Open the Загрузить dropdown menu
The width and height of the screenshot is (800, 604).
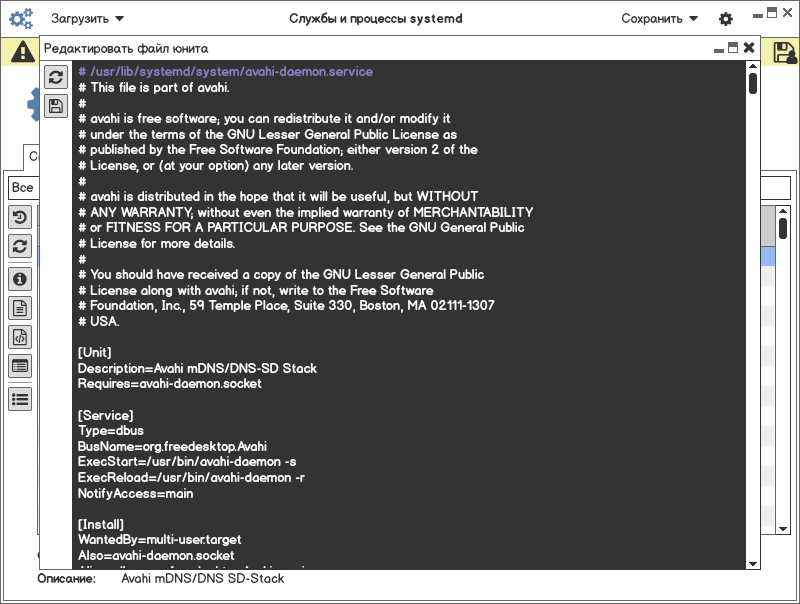pos(87,18)
